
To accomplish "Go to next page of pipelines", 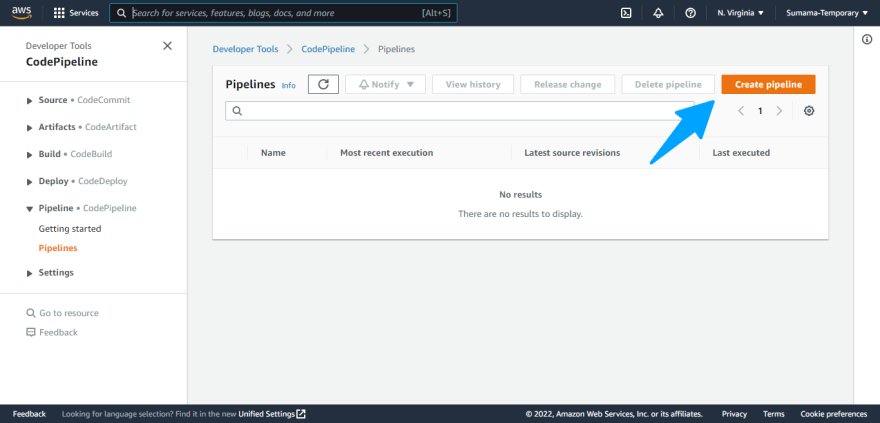I will click(x=779, y=111).
